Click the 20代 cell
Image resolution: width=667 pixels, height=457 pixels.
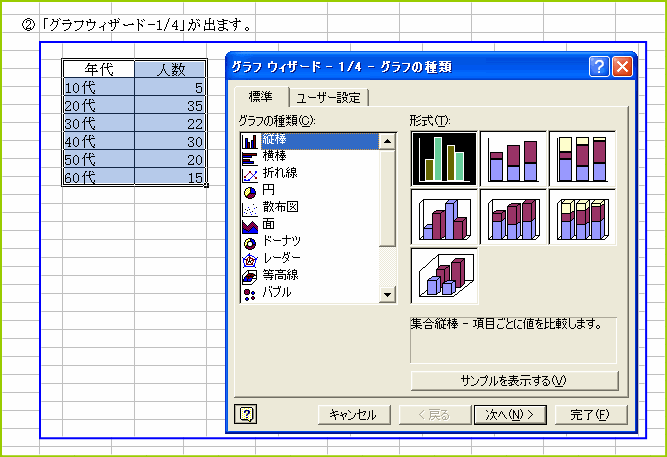coord(99,105)
